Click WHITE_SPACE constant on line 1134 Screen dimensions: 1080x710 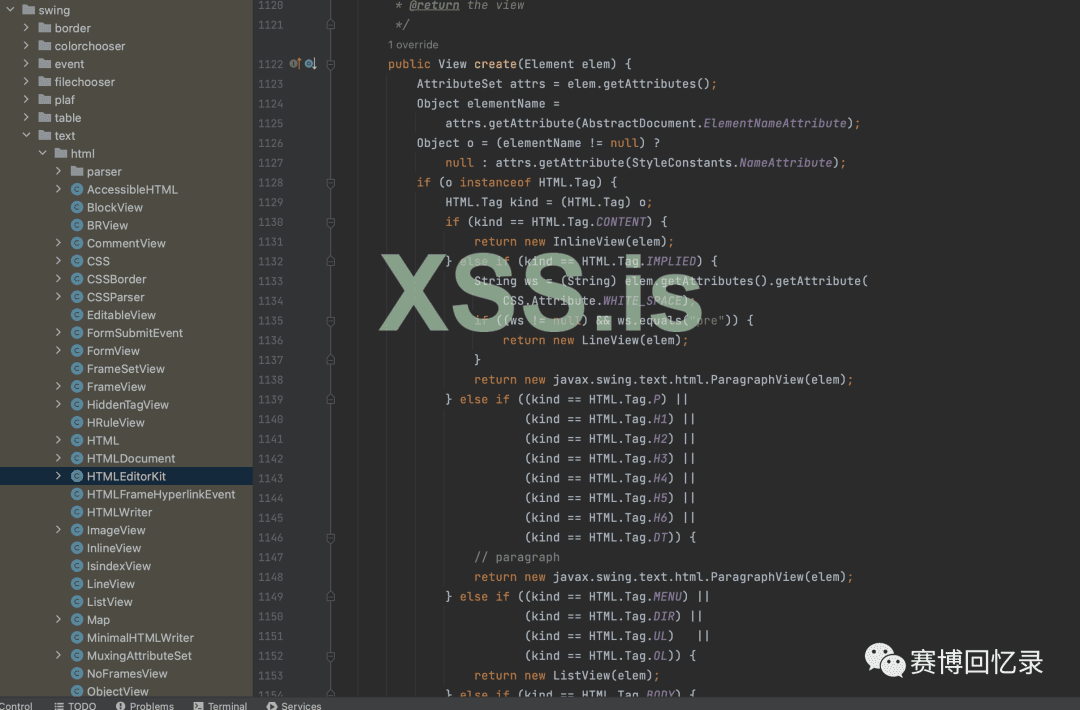coord(643,301)
